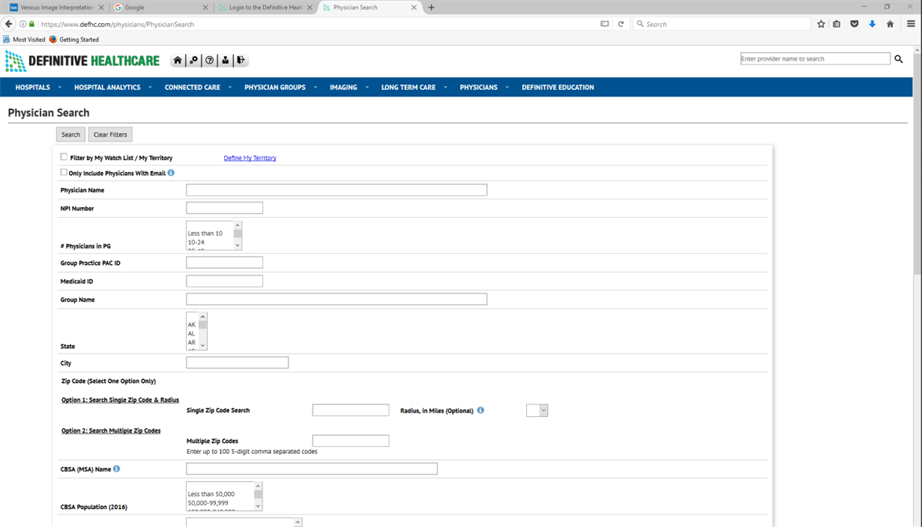Screen dimensions: 922x527
Task: Go back with browser back arrow
Action: pyautogui.click(x=9, y=24)
